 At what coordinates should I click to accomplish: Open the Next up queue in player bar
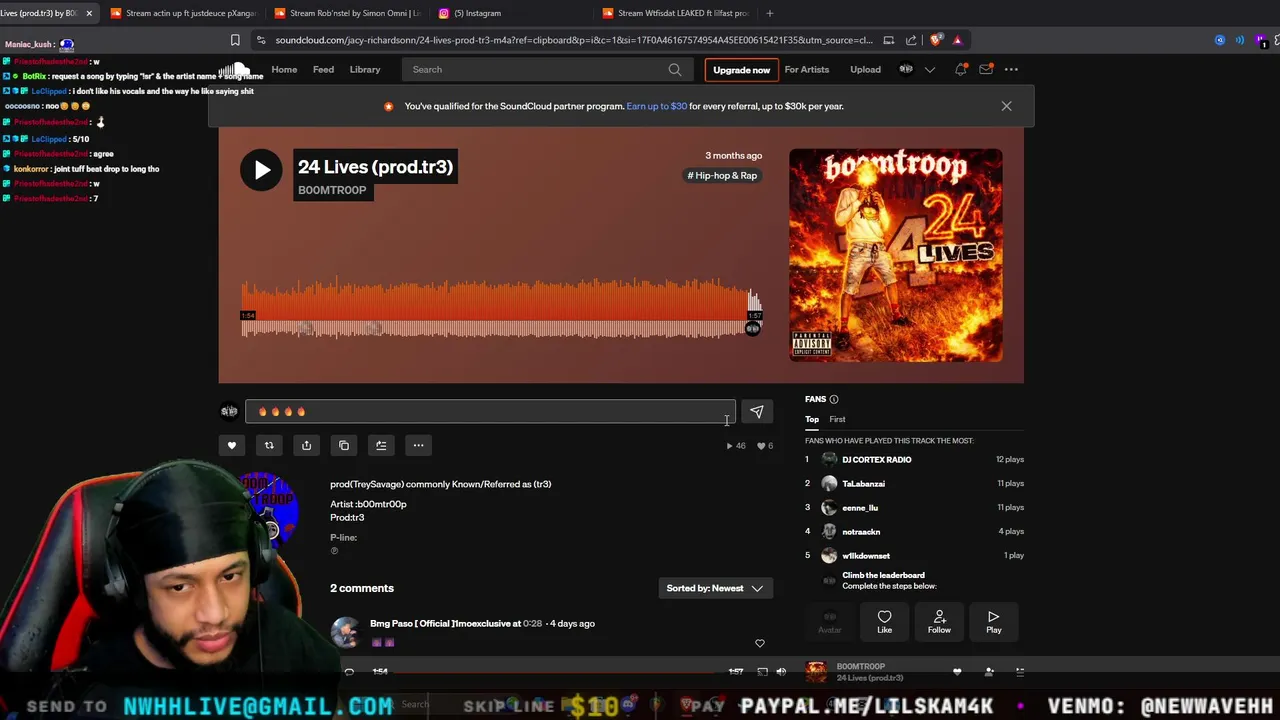(x=1020, y=672)
